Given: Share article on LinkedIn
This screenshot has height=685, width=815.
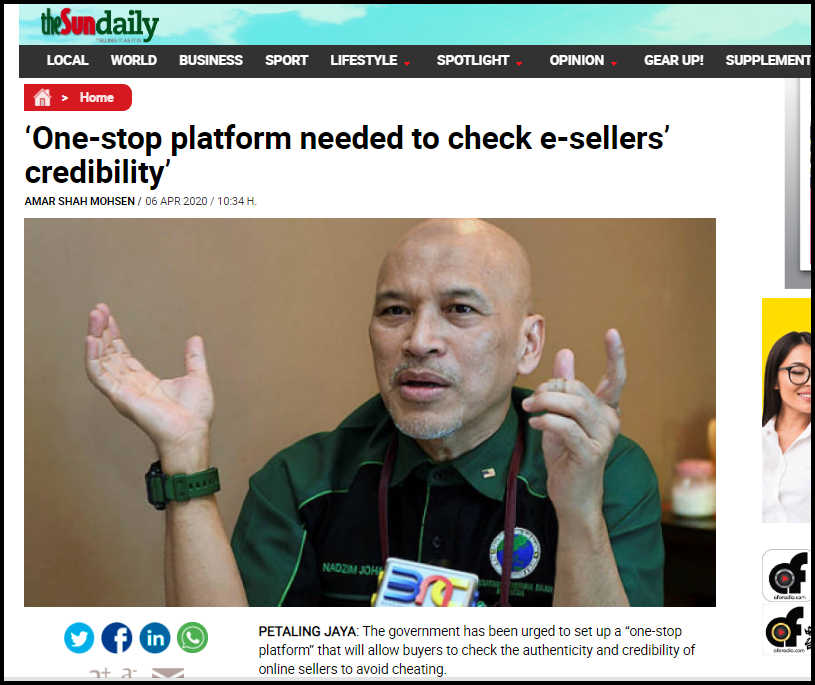Looking at the screenshot, I should point(155,638).
